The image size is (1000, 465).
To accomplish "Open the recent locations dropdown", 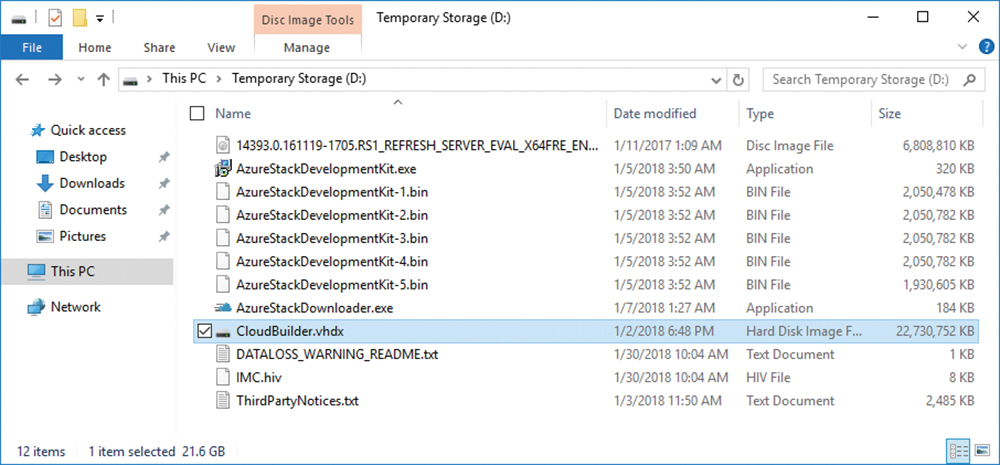I will click(80, 79).
